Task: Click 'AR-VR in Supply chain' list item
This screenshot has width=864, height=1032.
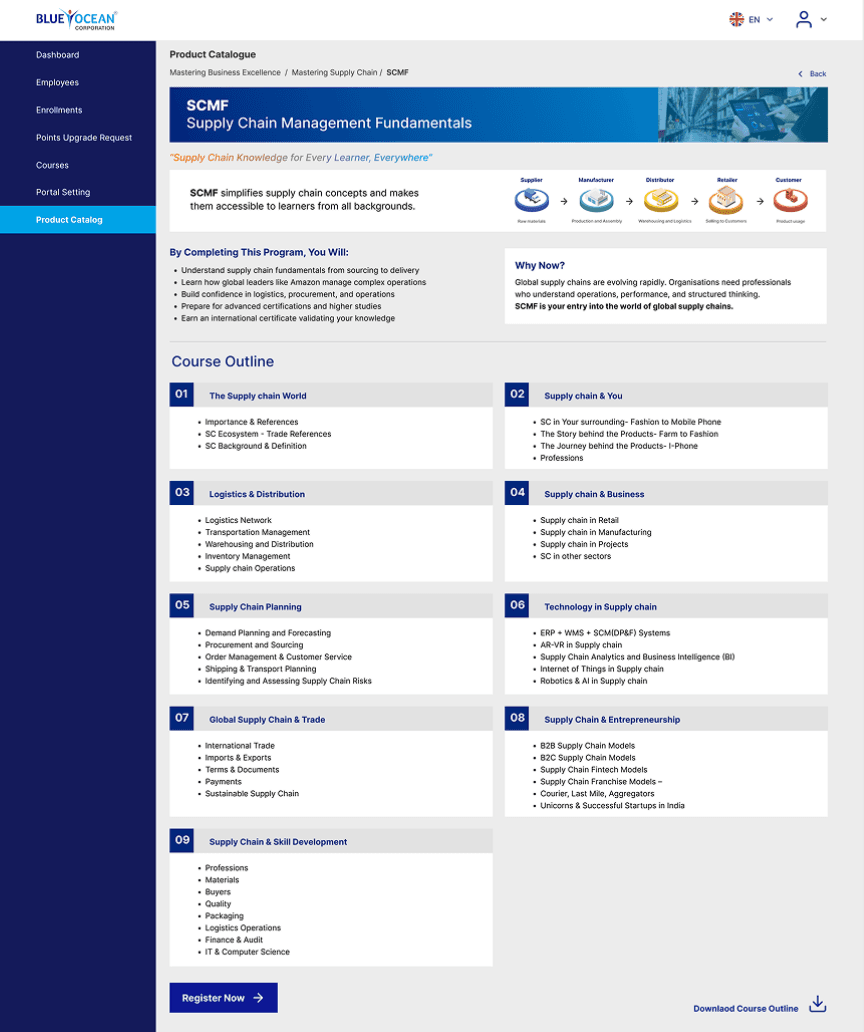Action: 581,645
